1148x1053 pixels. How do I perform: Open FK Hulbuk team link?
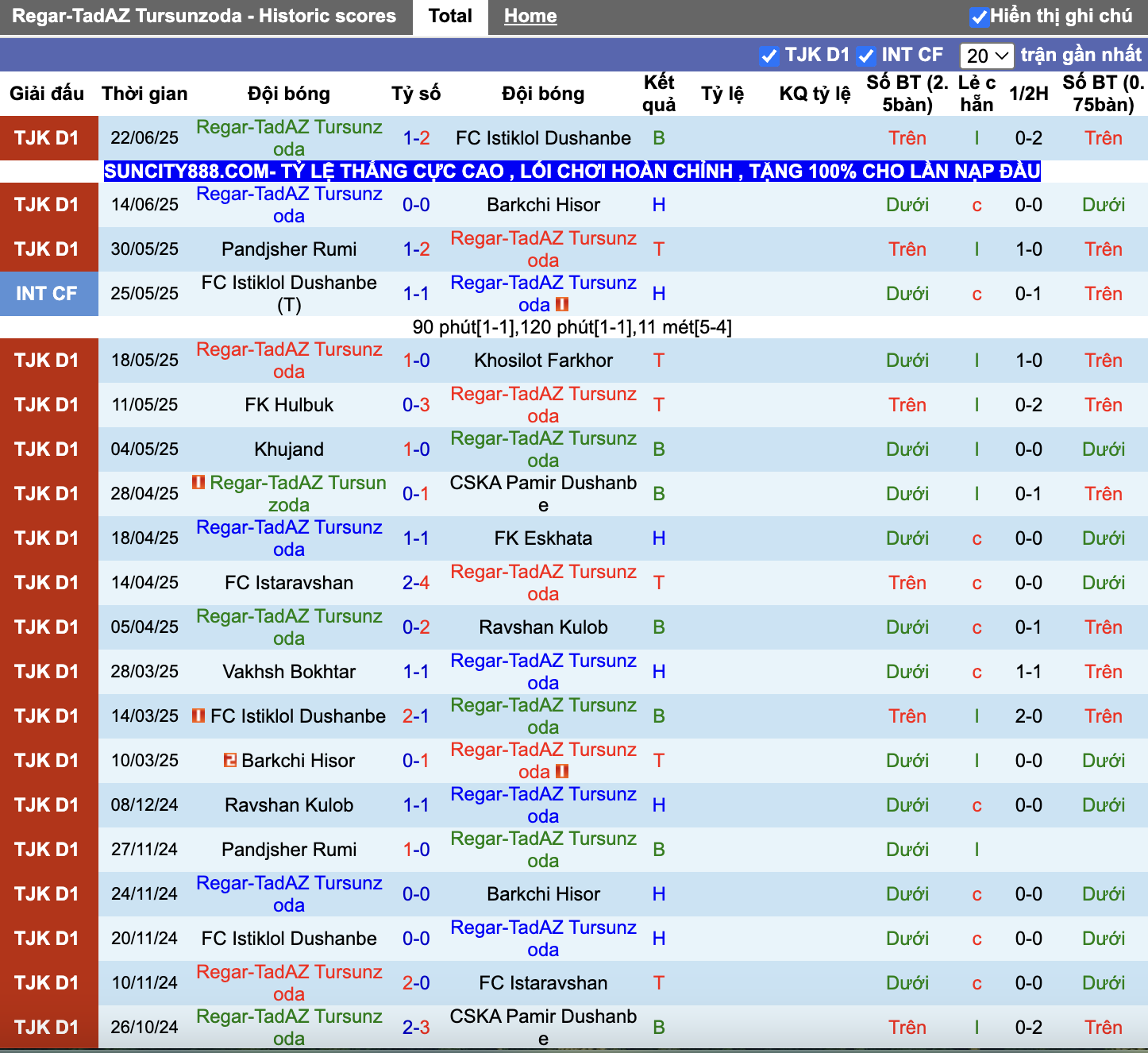pos(289,405)
